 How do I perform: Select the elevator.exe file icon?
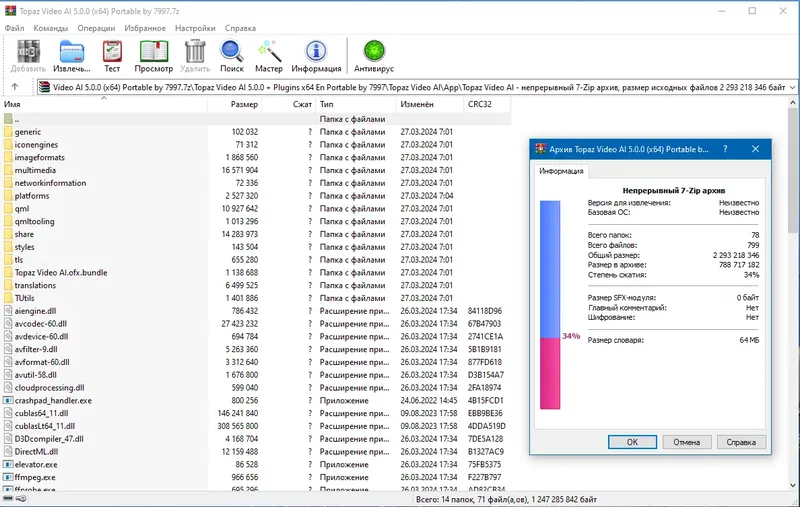[x=8, y=465]
